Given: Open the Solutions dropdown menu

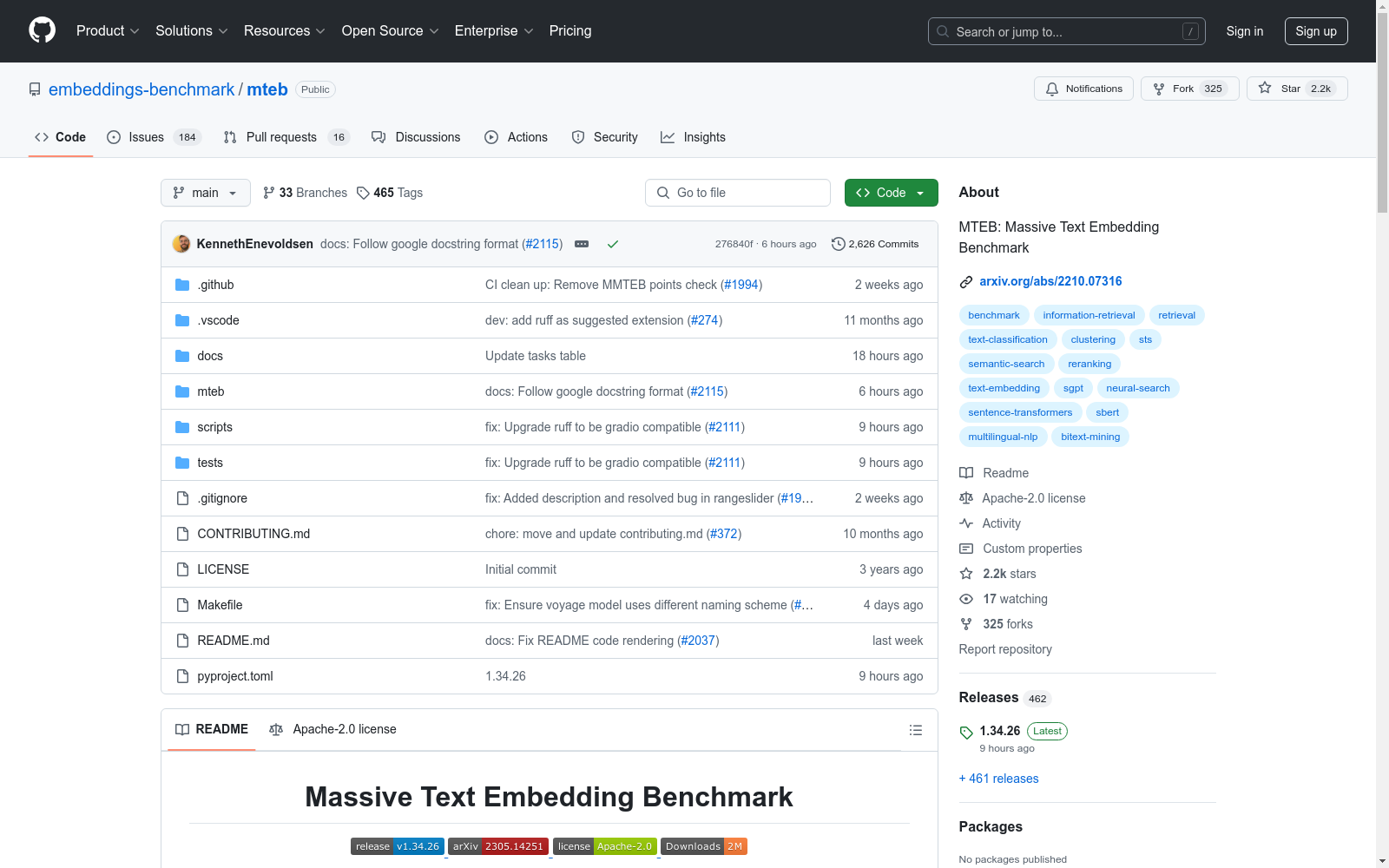Looking at the screenshot, I should click(192, 31).
